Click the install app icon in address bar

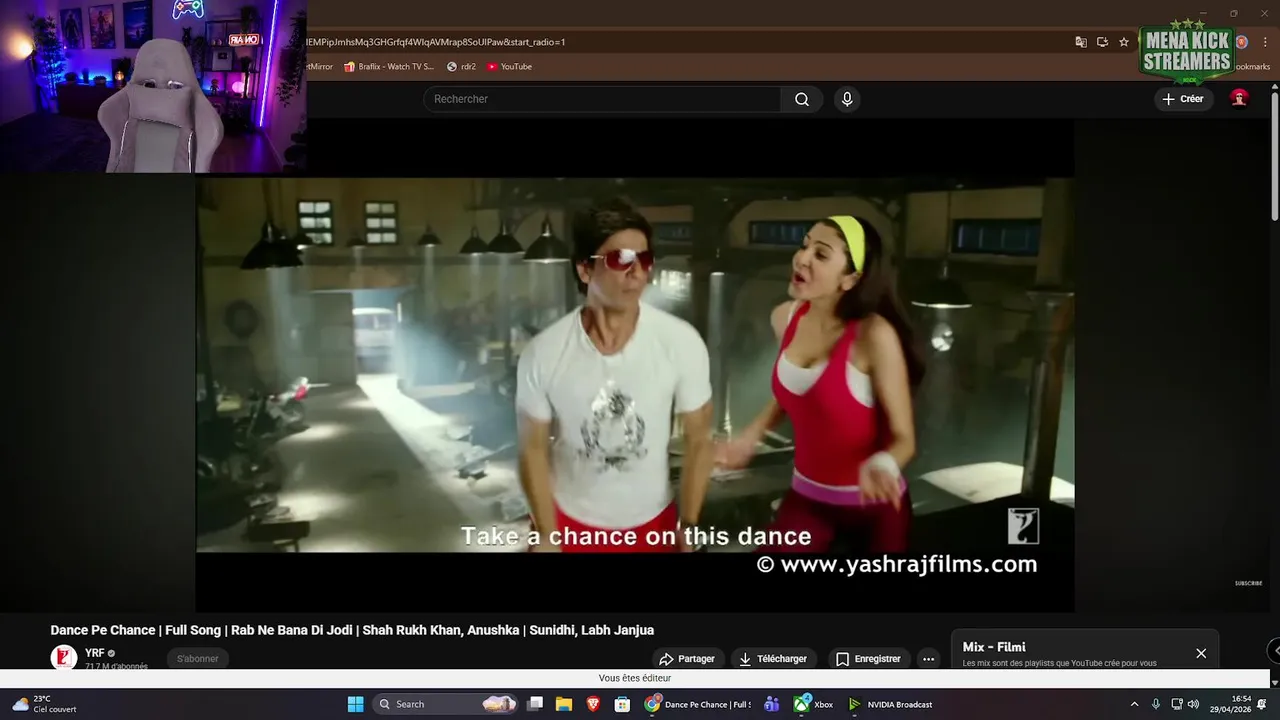[1102, 42]
